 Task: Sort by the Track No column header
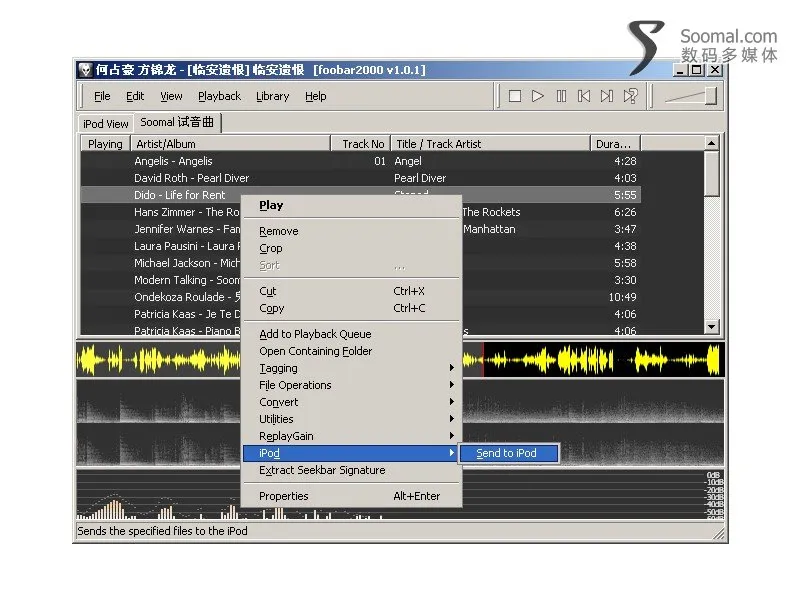(361, 144)
